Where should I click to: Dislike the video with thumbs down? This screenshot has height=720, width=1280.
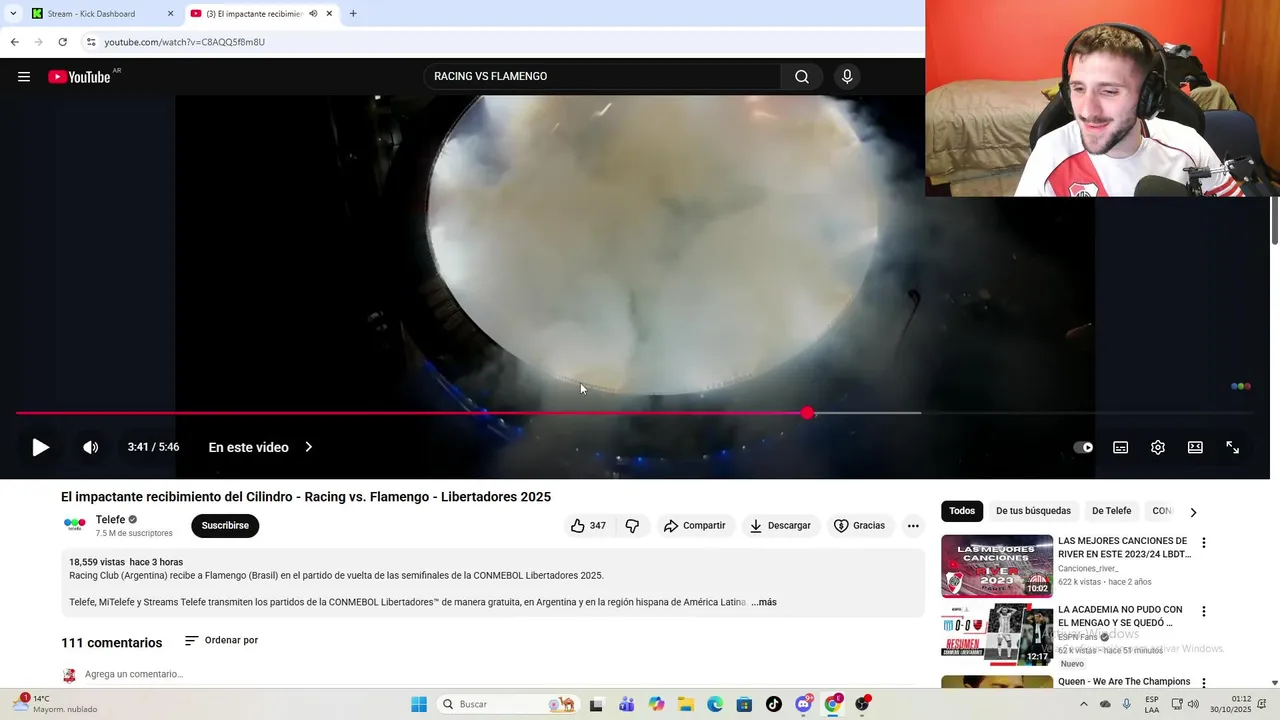pyautogui.click(x=632, y=526)
